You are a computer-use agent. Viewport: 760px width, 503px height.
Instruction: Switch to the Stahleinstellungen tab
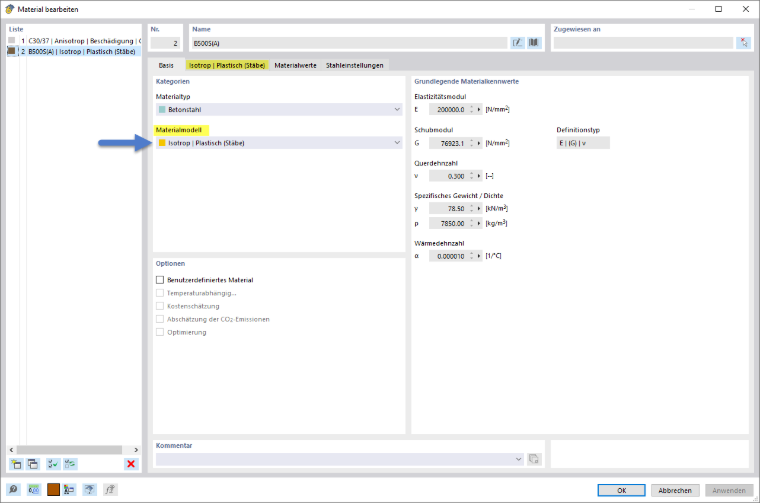[x=354, y=65]
